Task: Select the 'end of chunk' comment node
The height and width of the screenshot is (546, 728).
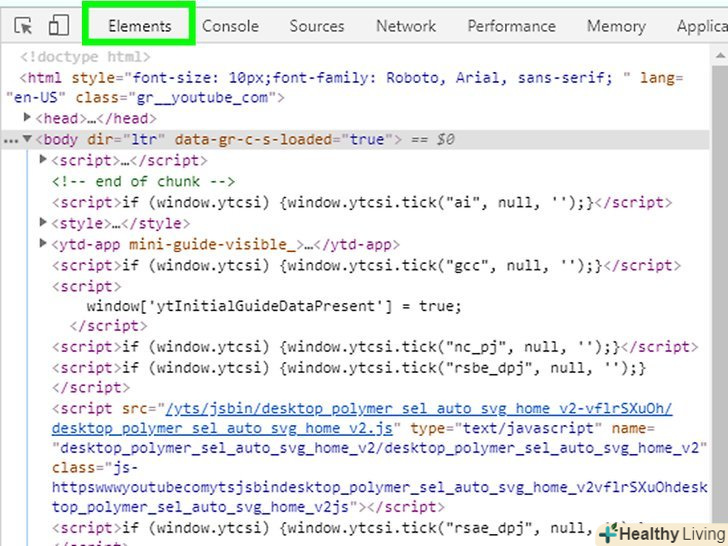Action: [x=143, y=181]
